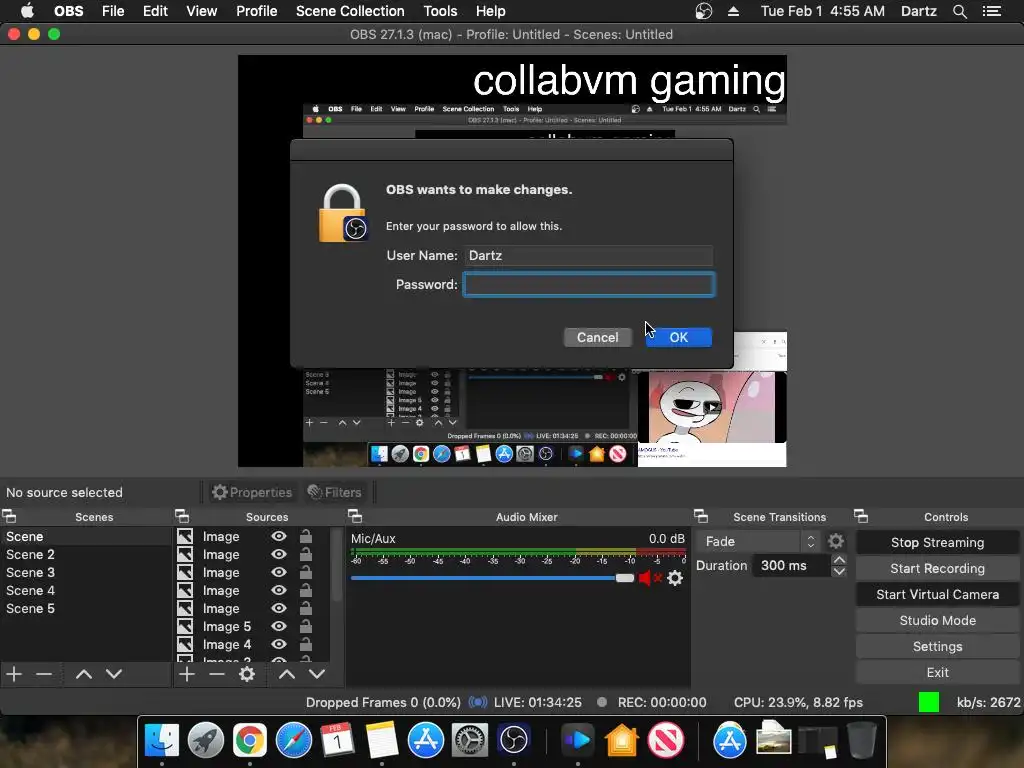Click the OBS status icon in the menu bar
The image size is (1024, 768).
pyautogui.click(x=703, y=11)
